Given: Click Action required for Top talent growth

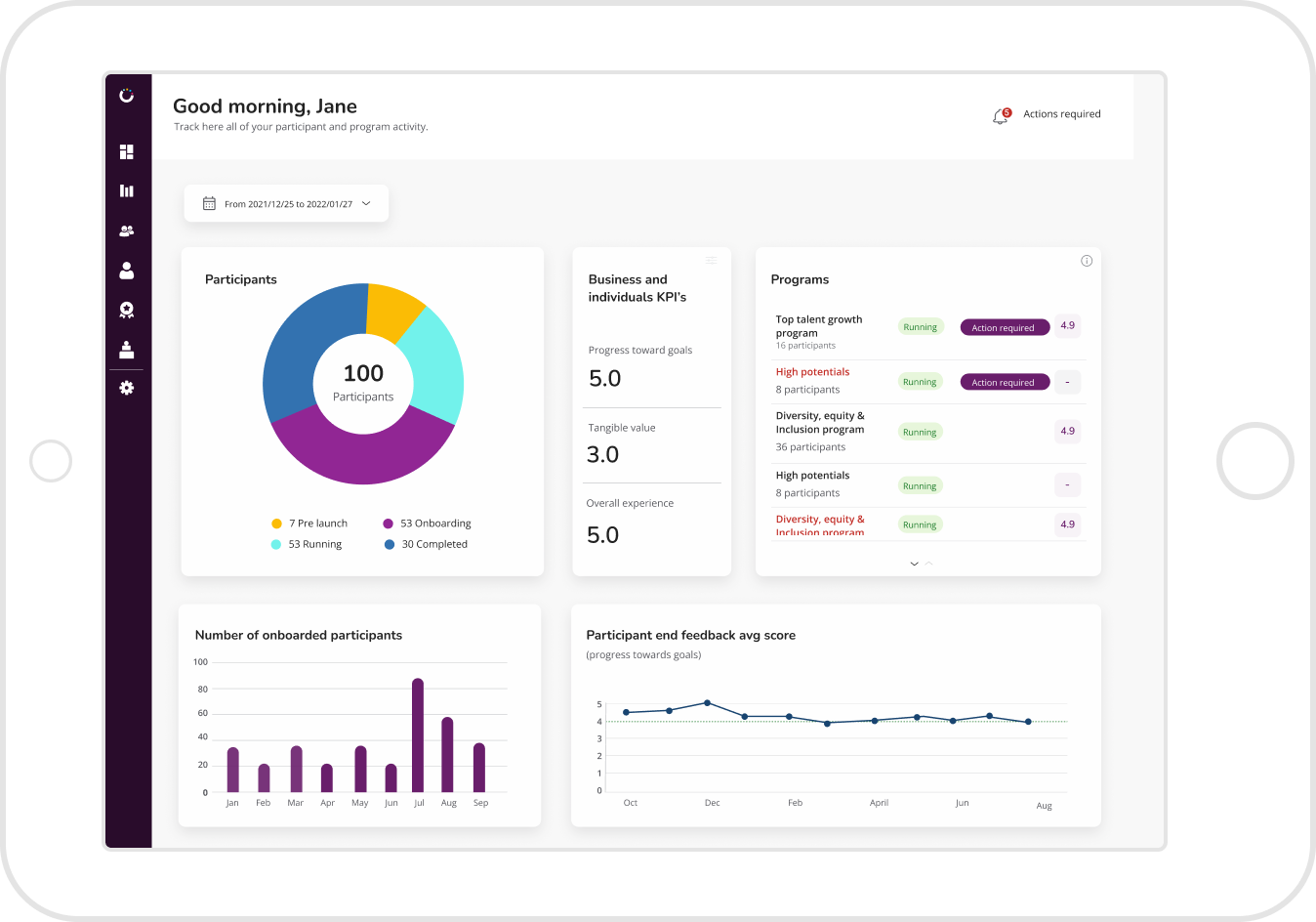Looking at the screenshot, I should click(1005, 327).
